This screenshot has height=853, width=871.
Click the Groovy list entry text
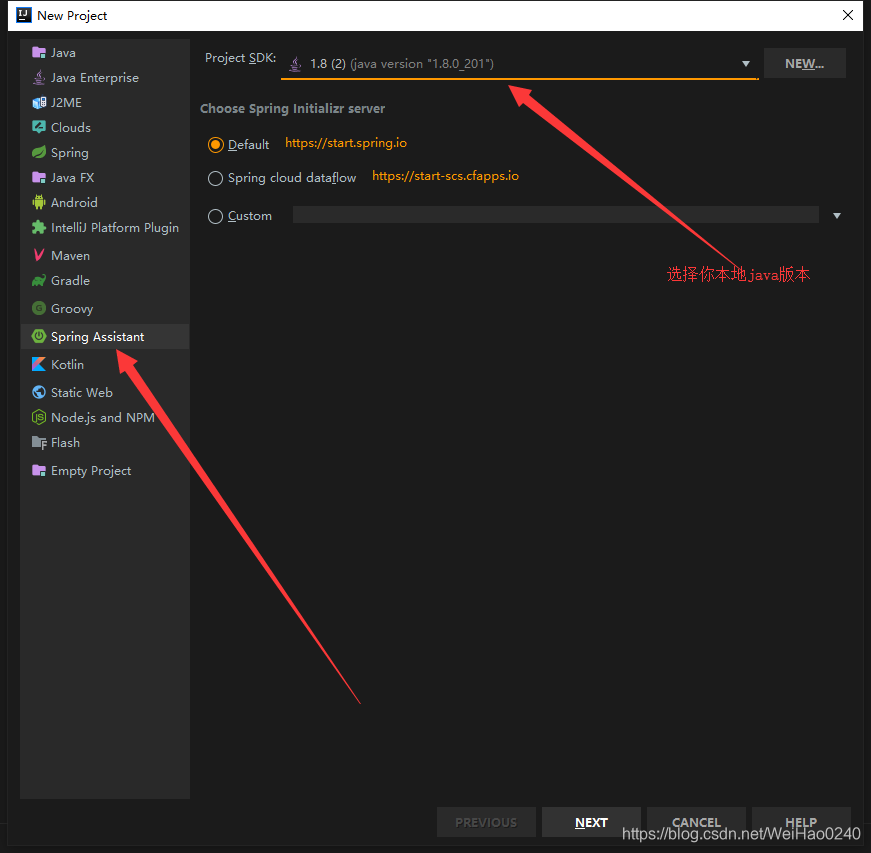(x=72, y=309)
